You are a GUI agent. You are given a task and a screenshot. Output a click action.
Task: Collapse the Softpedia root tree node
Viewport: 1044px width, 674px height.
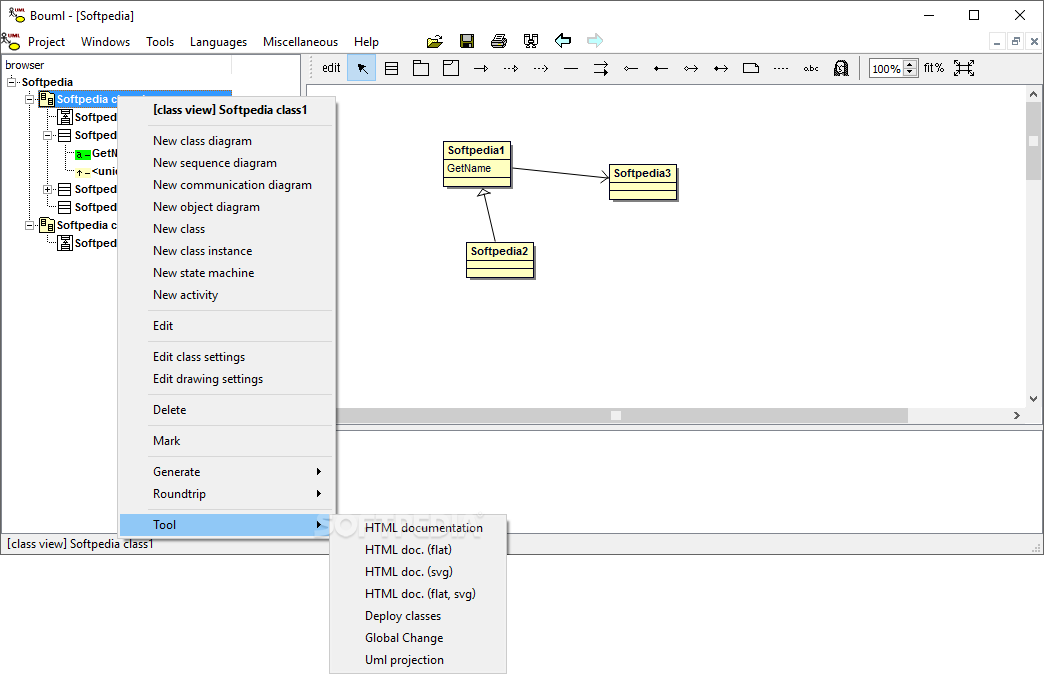pos(11,82)
